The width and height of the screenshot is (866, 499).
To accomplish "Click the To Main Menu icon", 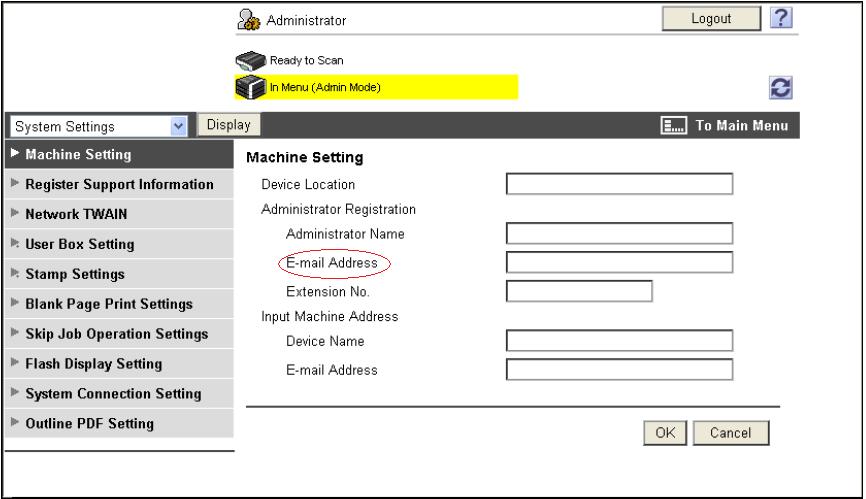I will point(674,125).
